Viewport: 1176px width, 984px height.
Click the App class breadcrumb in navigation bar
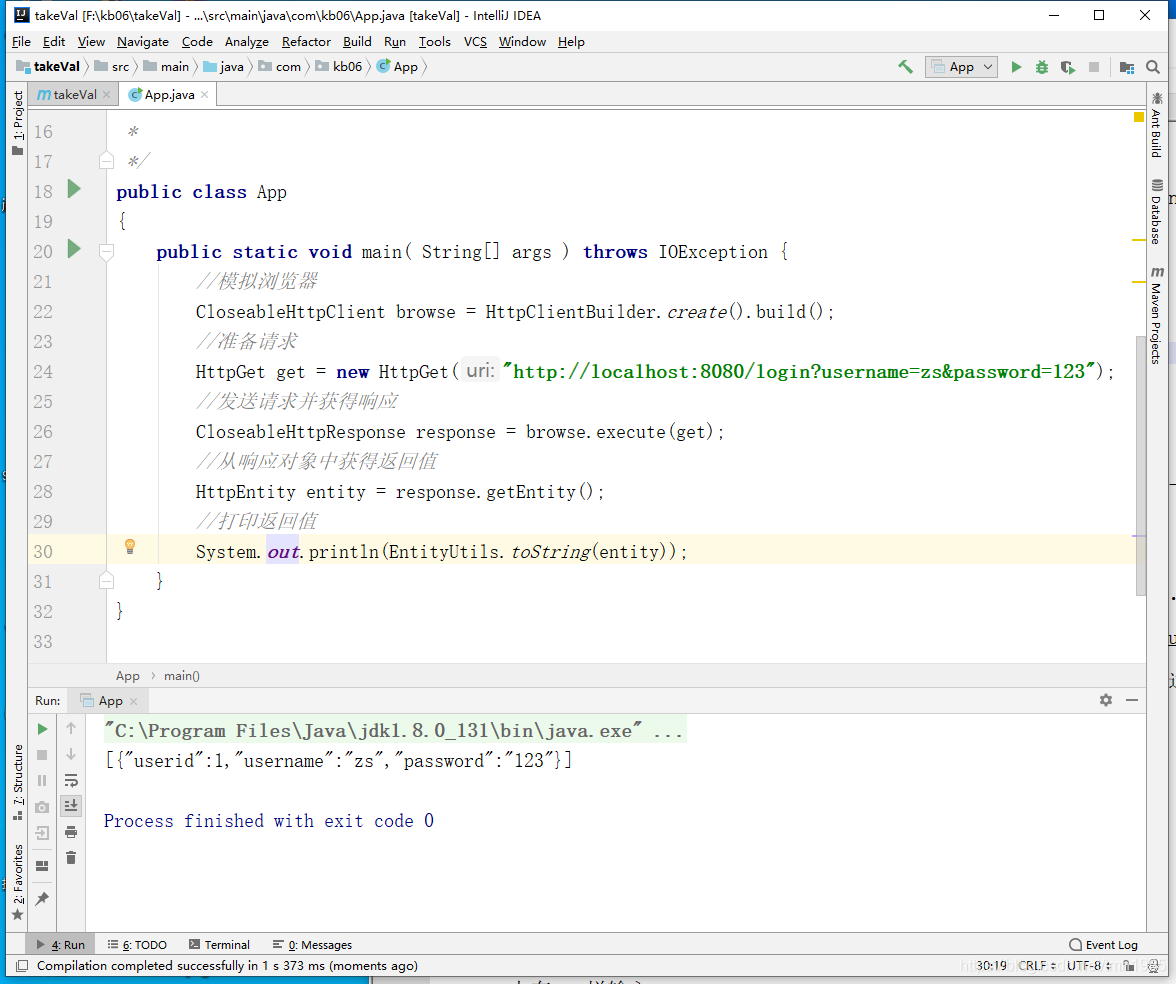[398, 67]
